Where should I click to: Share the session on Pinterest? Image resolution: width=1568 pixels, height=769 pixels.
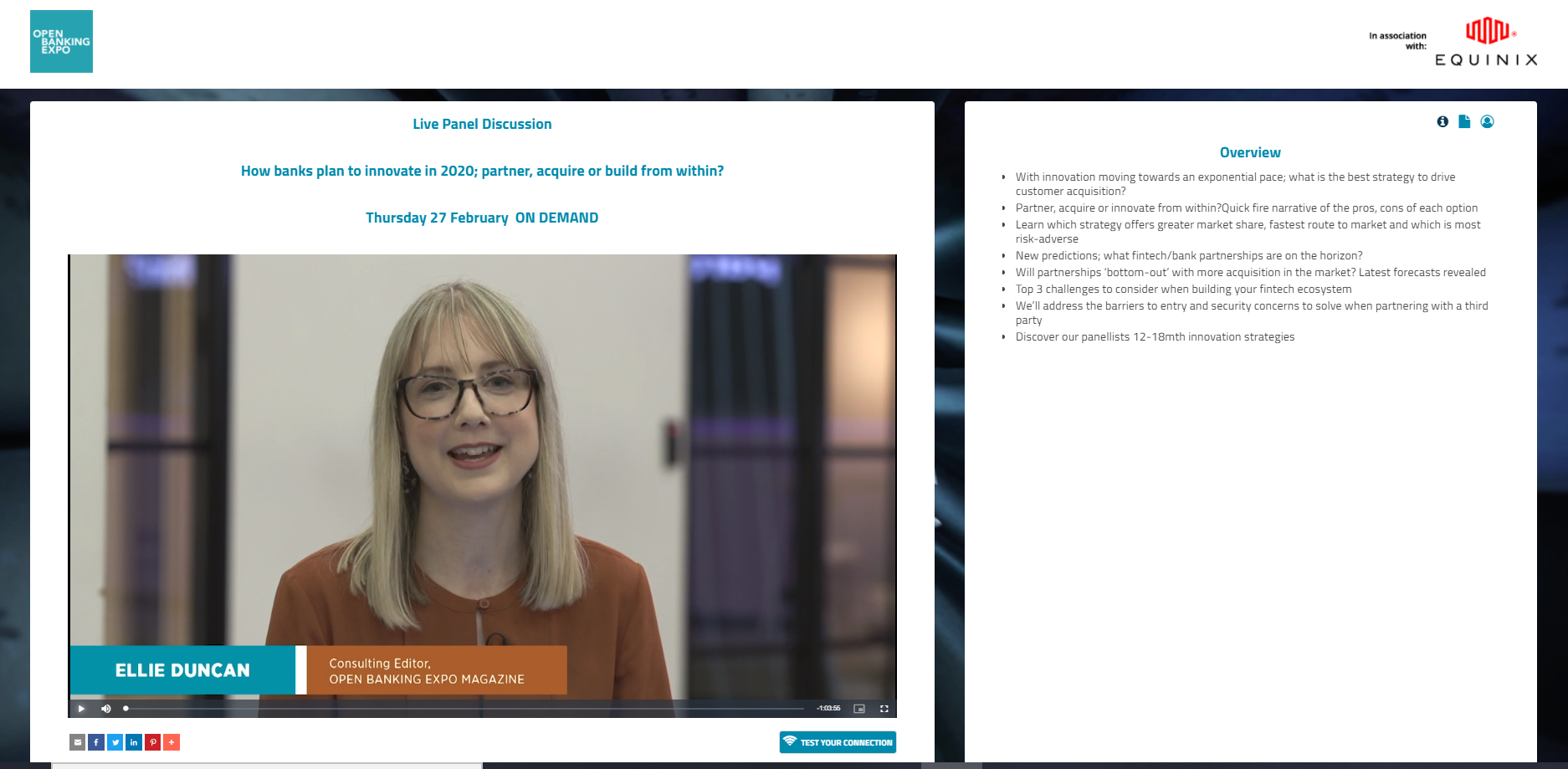[x=152, y=741]
